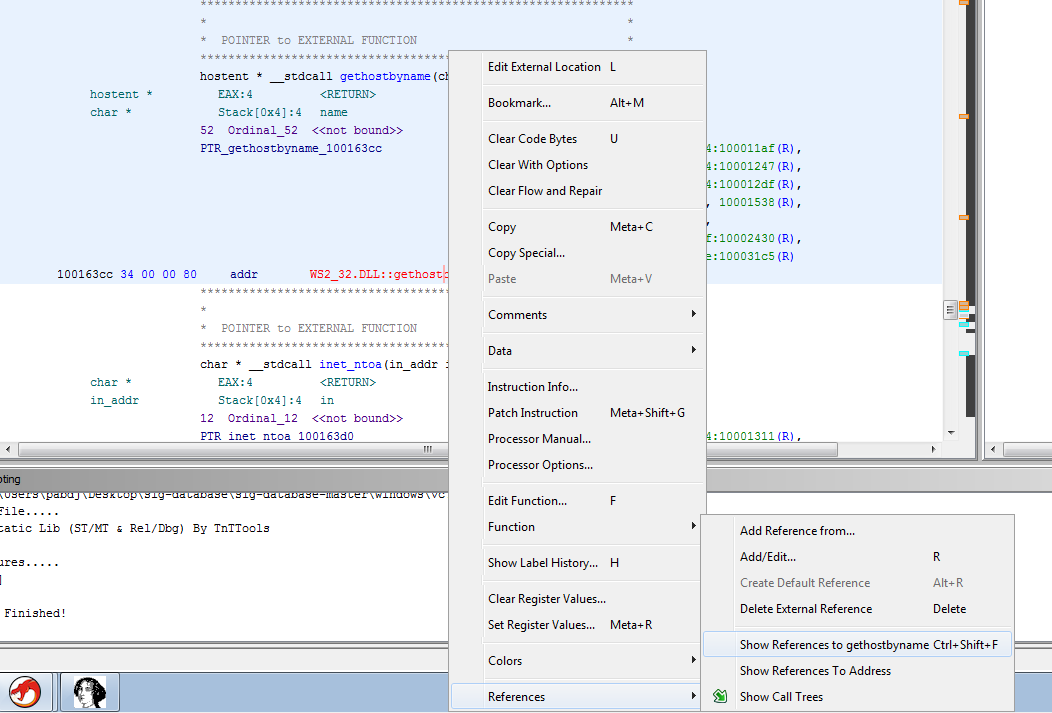
Task: Click the lowest cyan marker in overview bar
Action: tap(964, 354)
